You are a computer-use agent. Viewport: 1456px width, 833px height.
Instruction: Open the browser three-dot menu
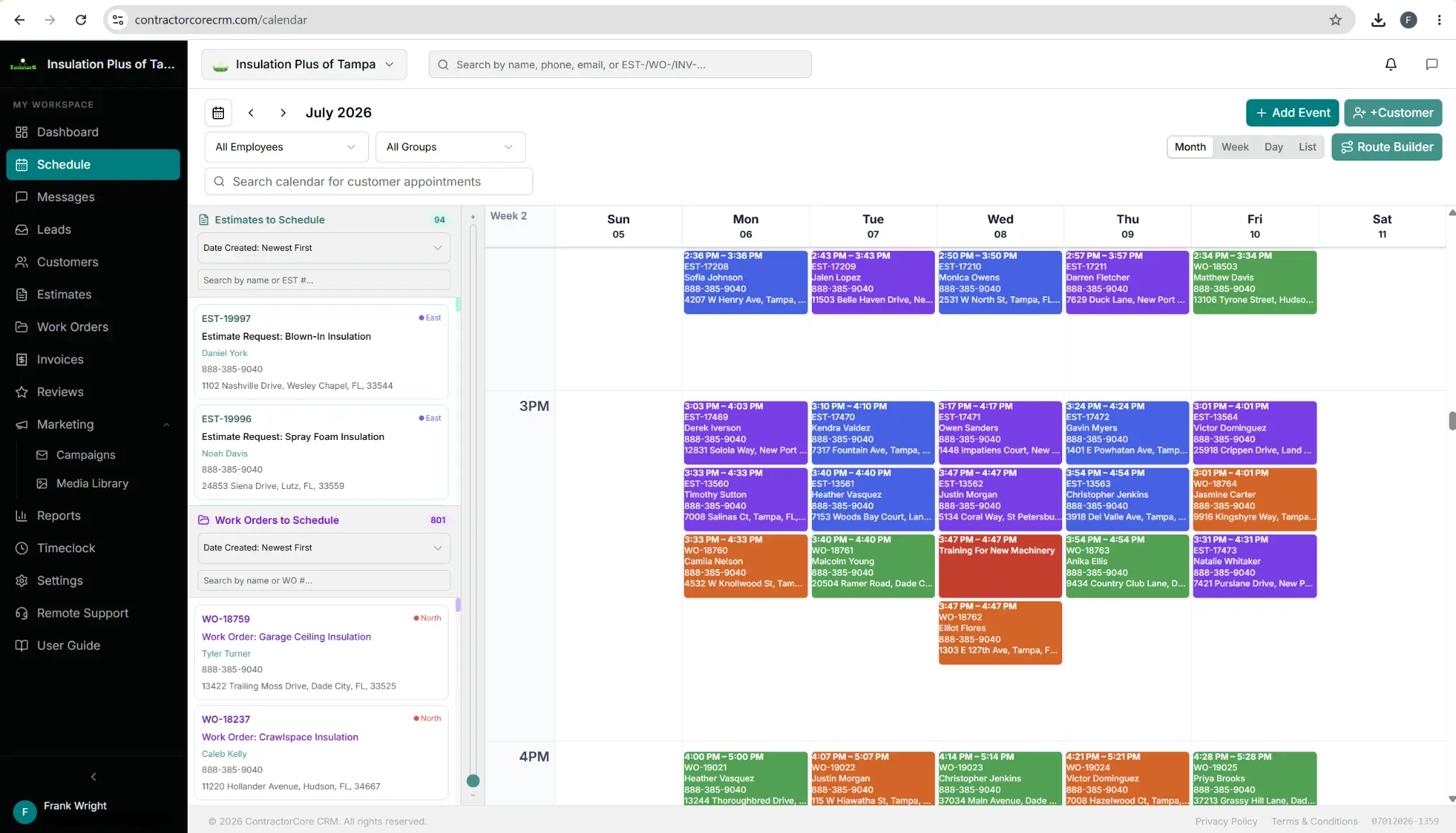click(x=1439, y=20)
